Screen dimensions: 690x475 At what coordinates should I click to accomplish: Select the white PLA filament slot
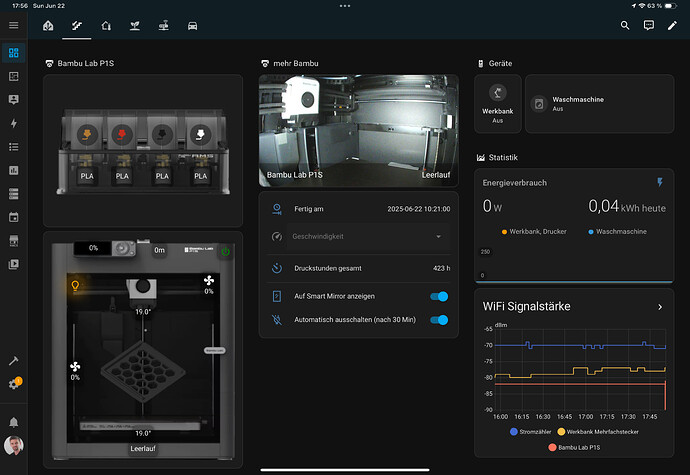coord(200,134)
